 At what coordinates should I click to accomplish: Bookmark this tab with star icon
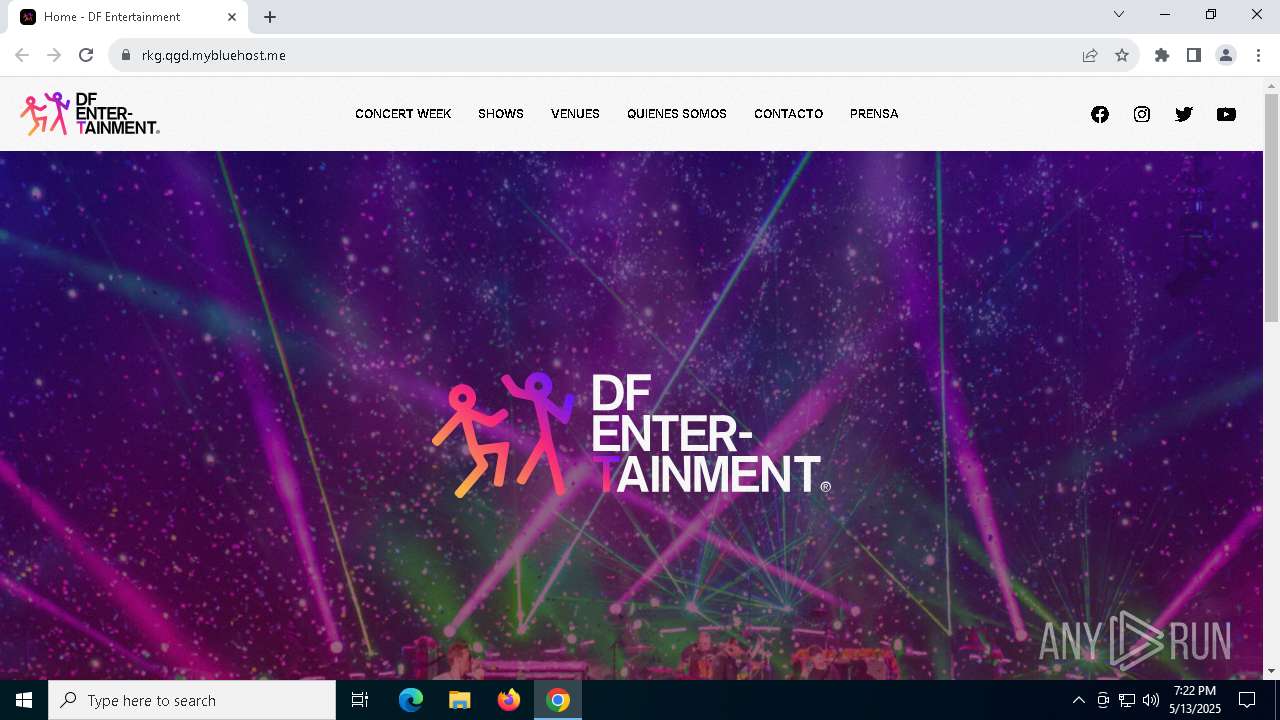(1122, 55)
